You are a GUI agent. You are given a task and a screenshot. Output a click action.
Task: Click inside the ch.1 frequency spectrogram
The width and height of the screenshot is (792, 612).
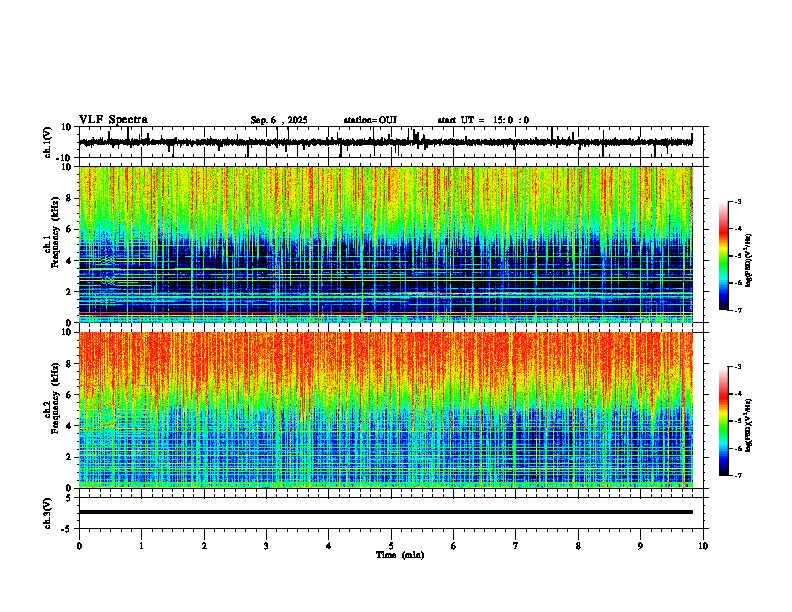tap(385, 244)
